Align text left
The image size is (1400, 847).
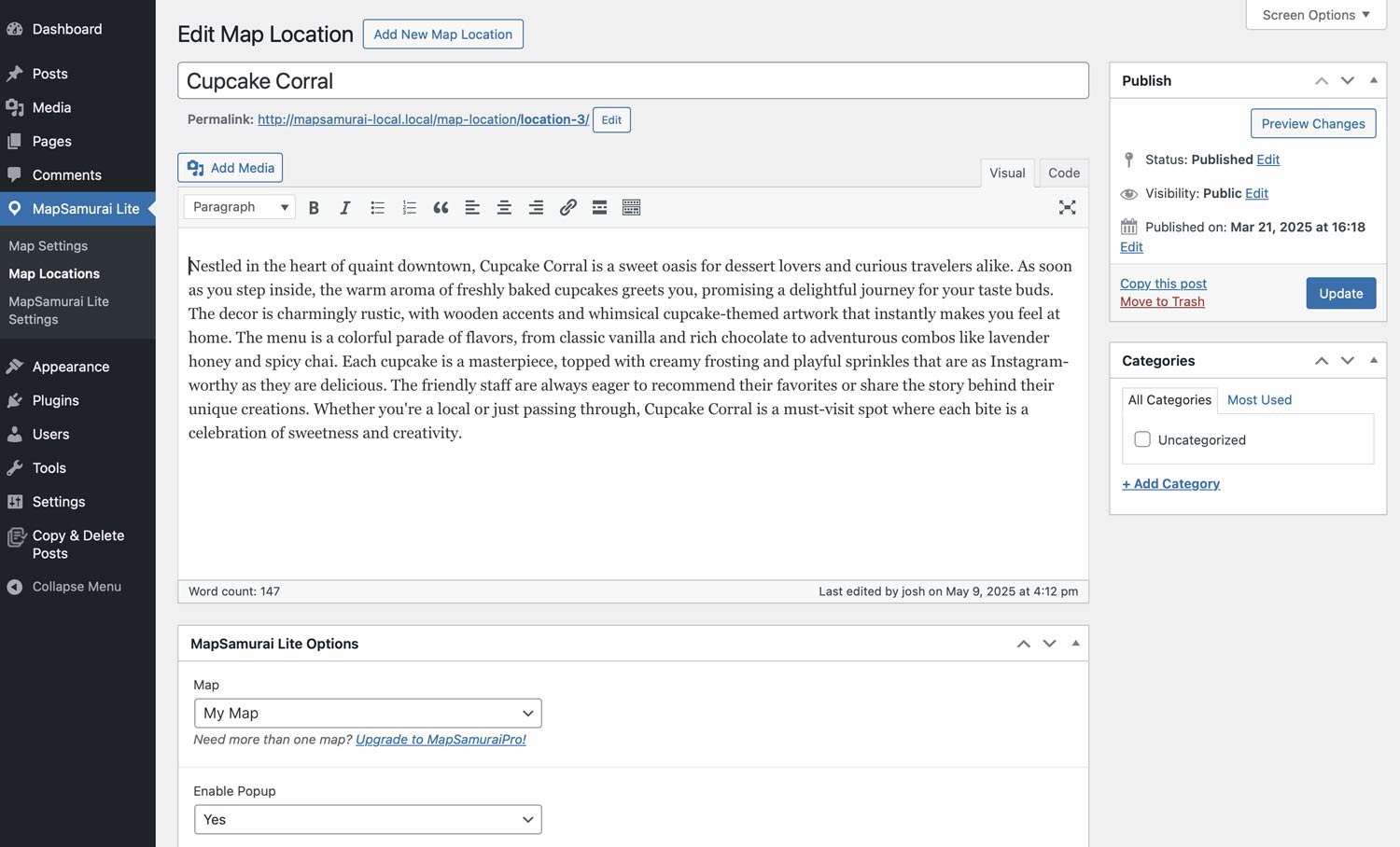pyautogui.click(x=472, y=207)
